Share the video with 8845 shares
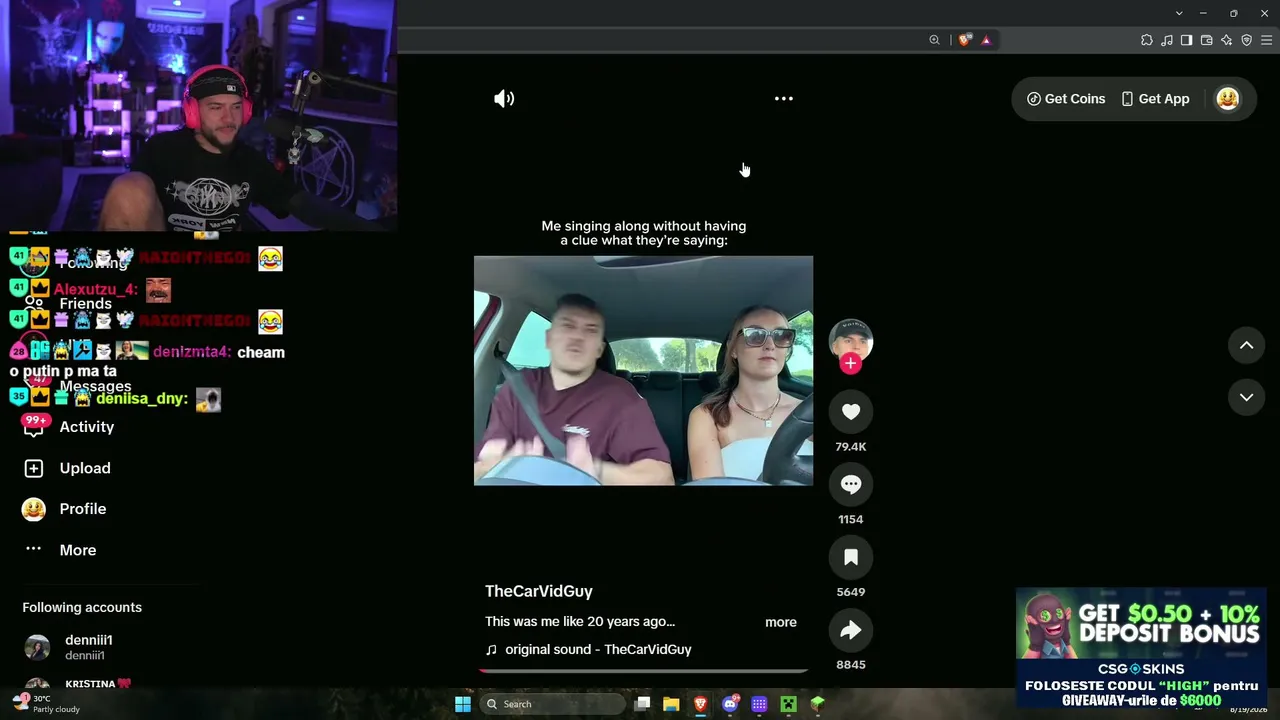1280x720 pixels. pos(851,630)
